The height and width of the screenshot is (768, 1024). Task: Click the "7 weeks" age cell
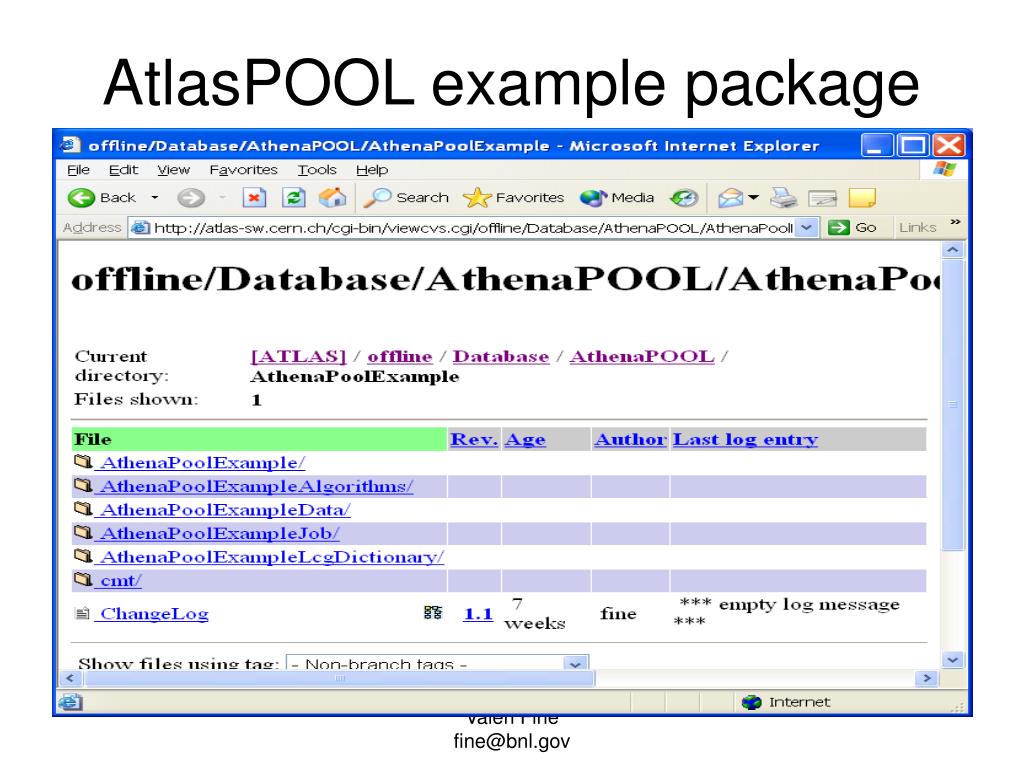coord(535,614)
